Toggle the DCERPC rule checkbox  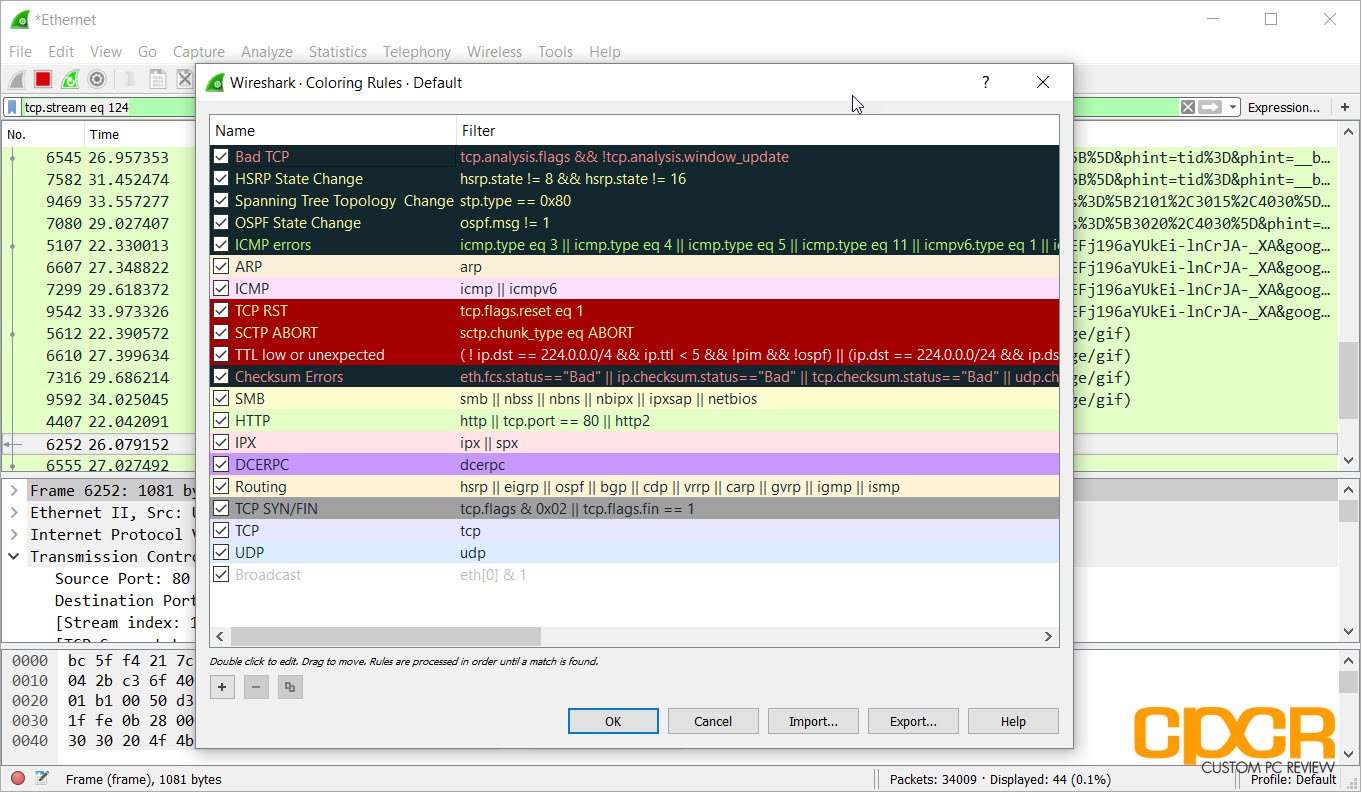point(221,465)
